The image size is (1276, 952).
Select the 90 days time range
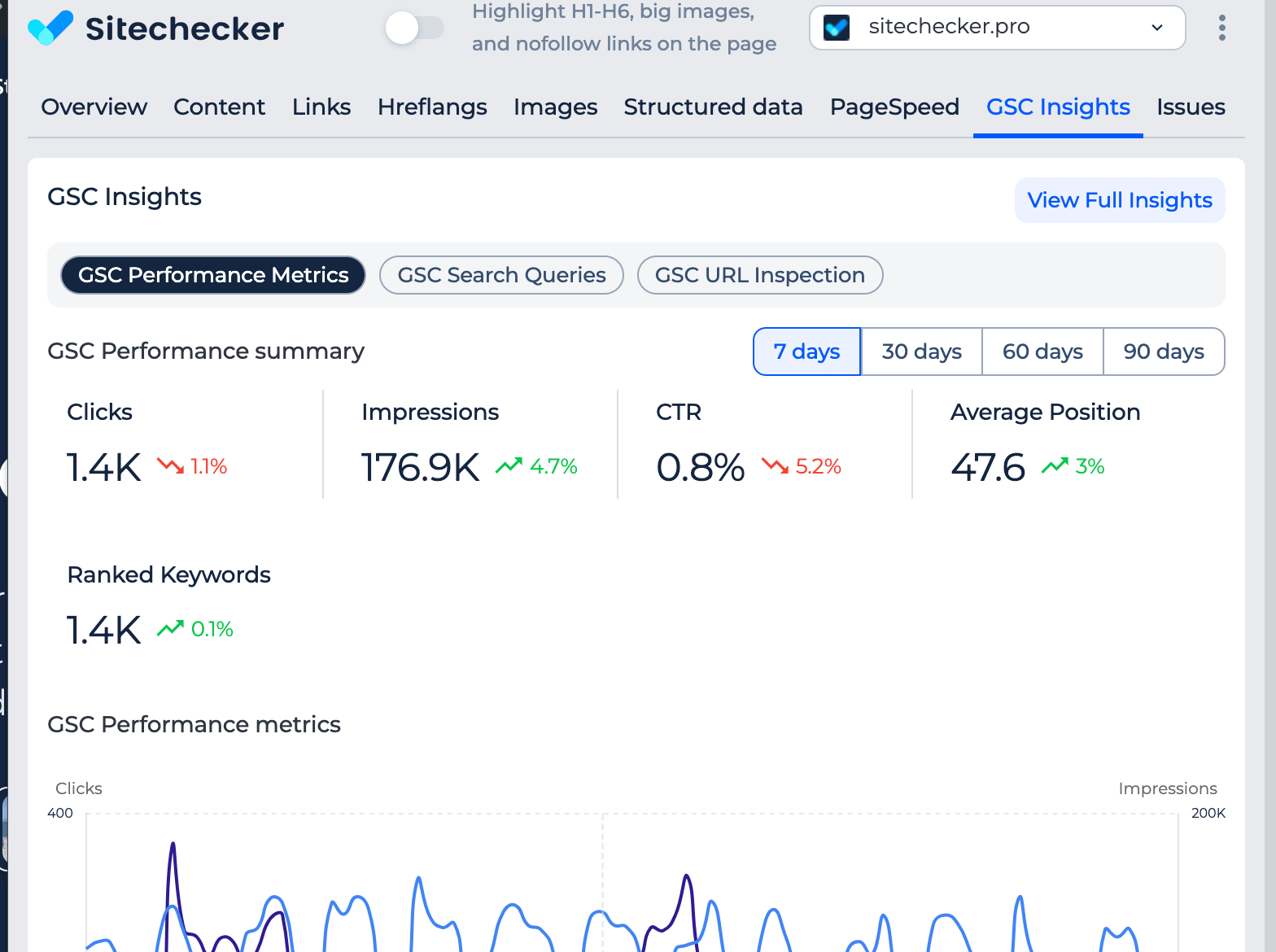tap(1163, 352)
